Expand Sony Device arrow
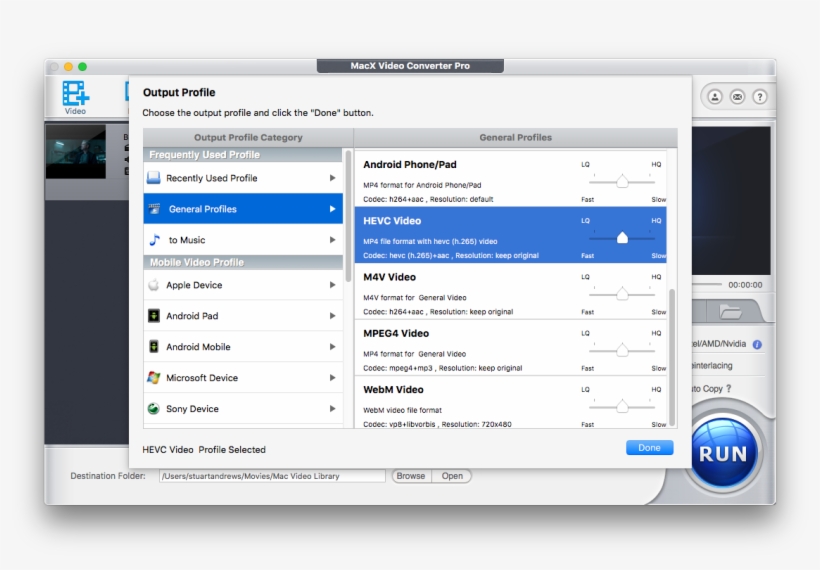This screenshot has width=820, height=570. [x=332, y=408]
